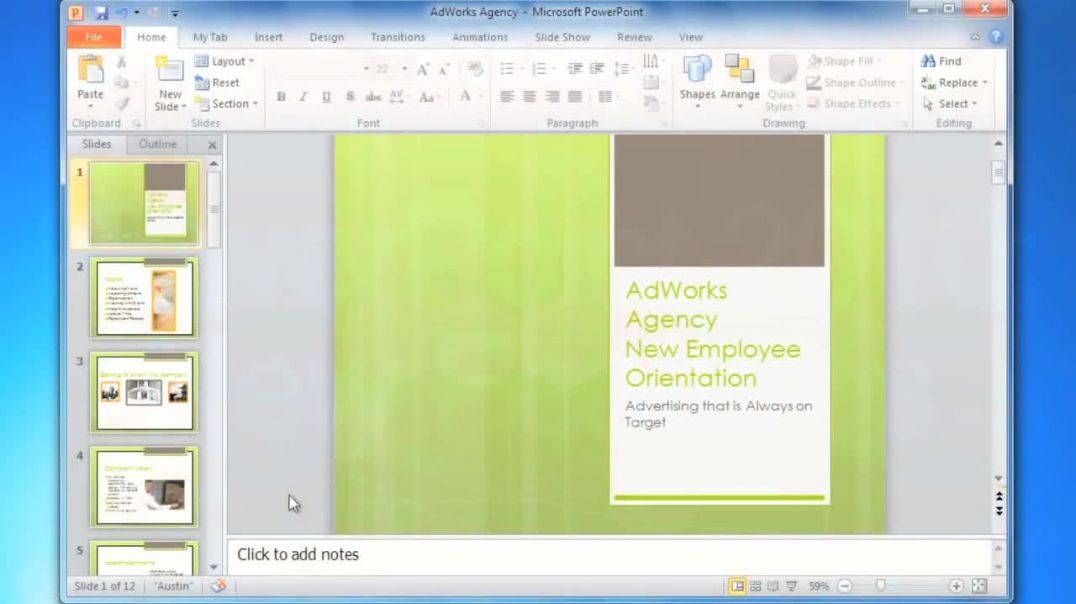The width and height of the screenshot is (1076, 604).
Task: Click into the notes pane field
Action: [609, 555]
